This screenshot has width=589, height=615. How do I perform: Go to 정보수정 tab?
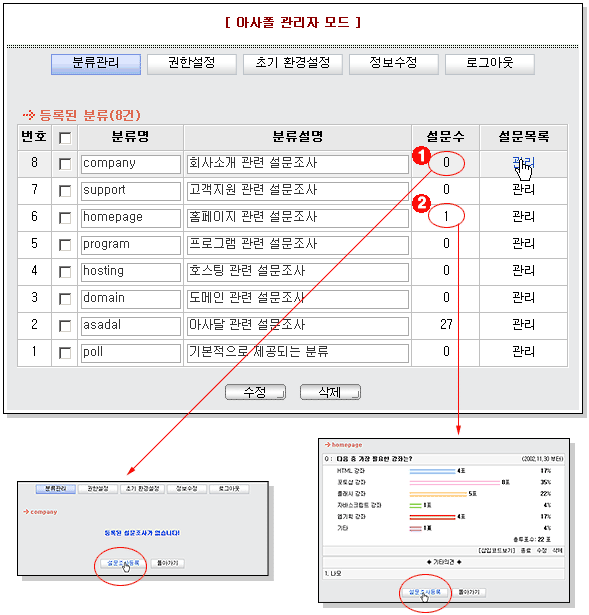[x=393, y=64]
